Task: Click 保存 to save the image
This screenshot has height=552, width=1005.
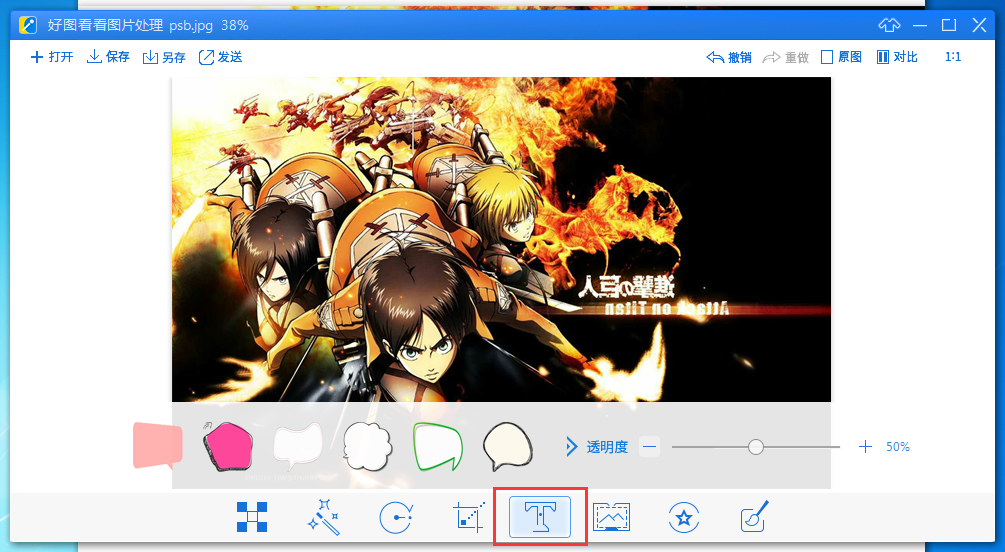Action: (108, 57)
